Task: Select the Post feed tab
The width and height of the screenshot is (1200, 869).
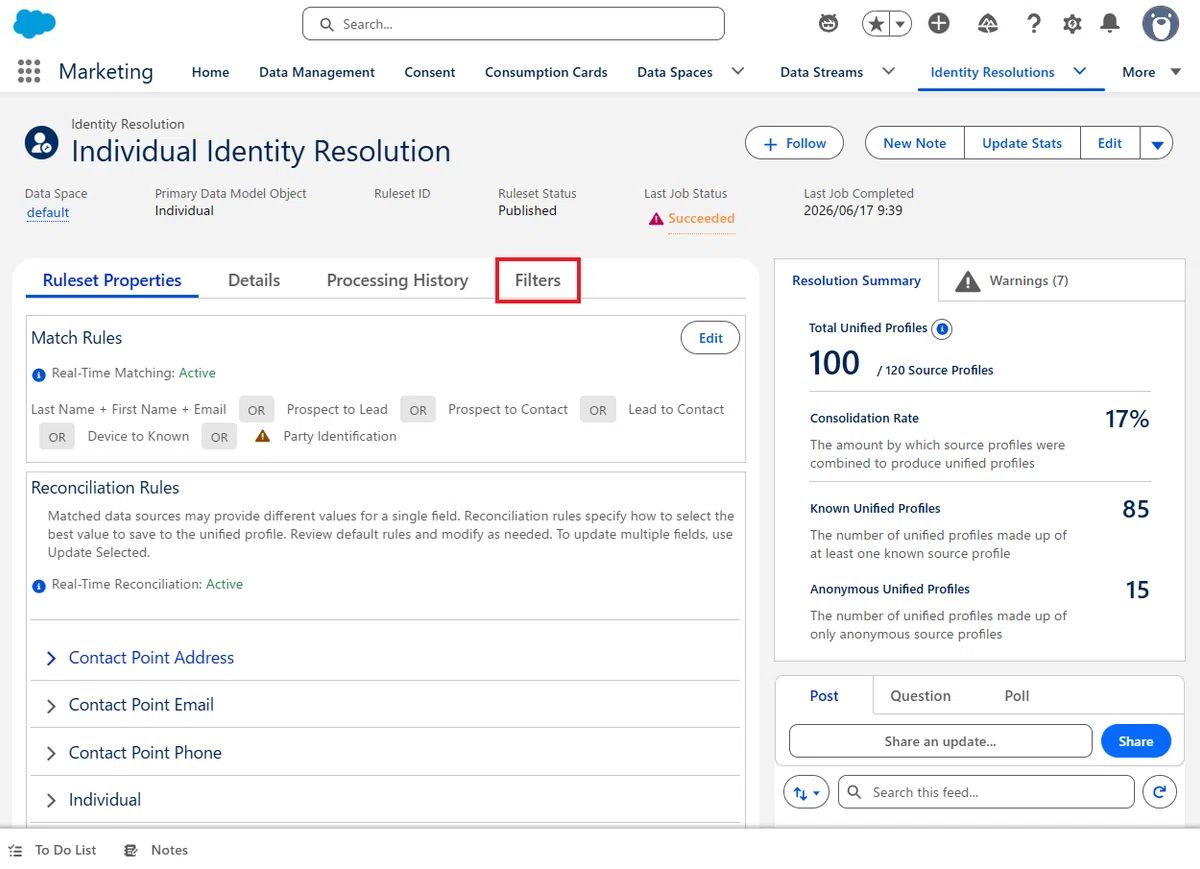Action: (824, 695)
